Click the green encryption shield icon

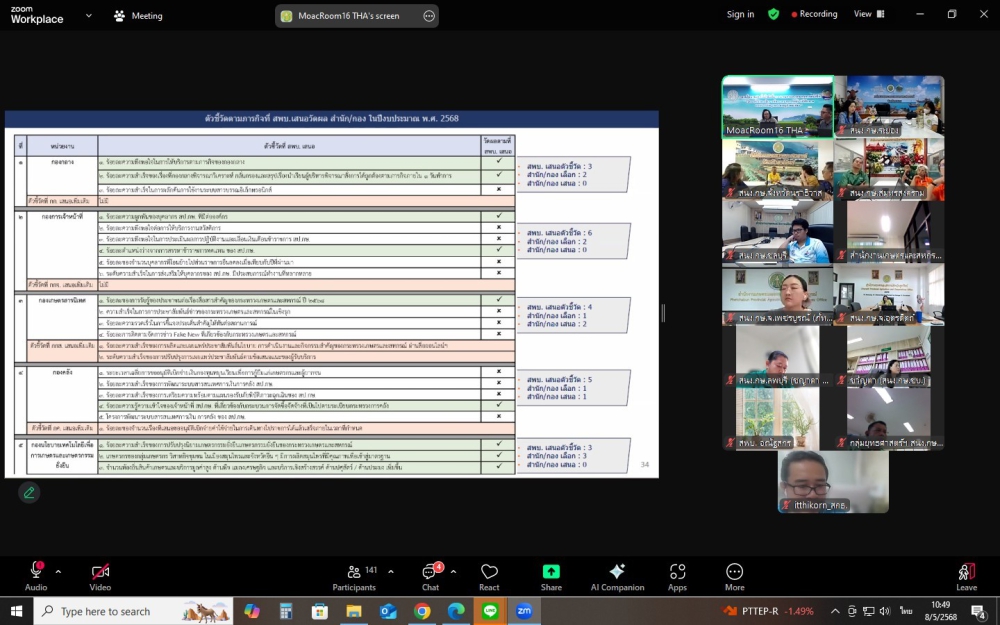(773, 14)
